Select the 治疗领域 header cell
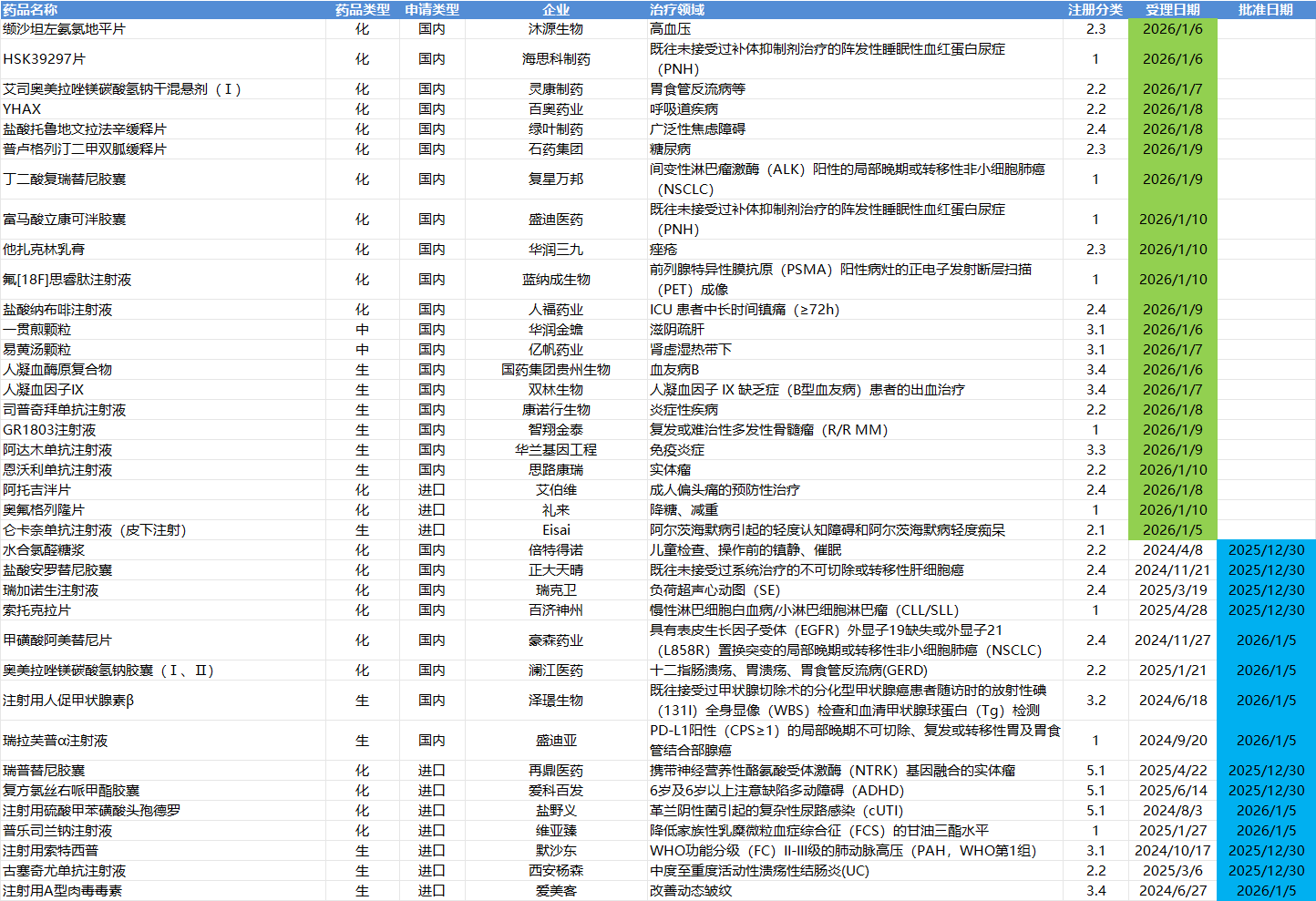 [x=676, y=9]
